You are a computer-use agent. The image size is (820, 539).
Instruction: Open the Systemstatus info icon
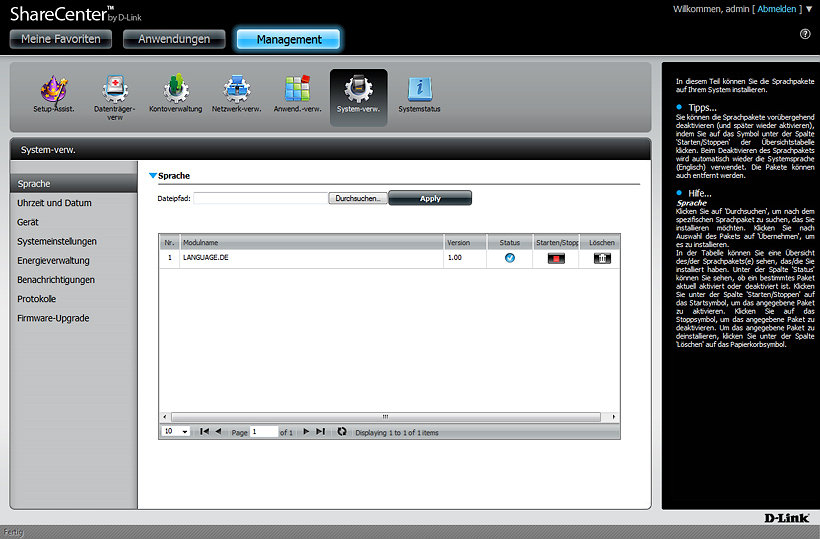(419, 89)
